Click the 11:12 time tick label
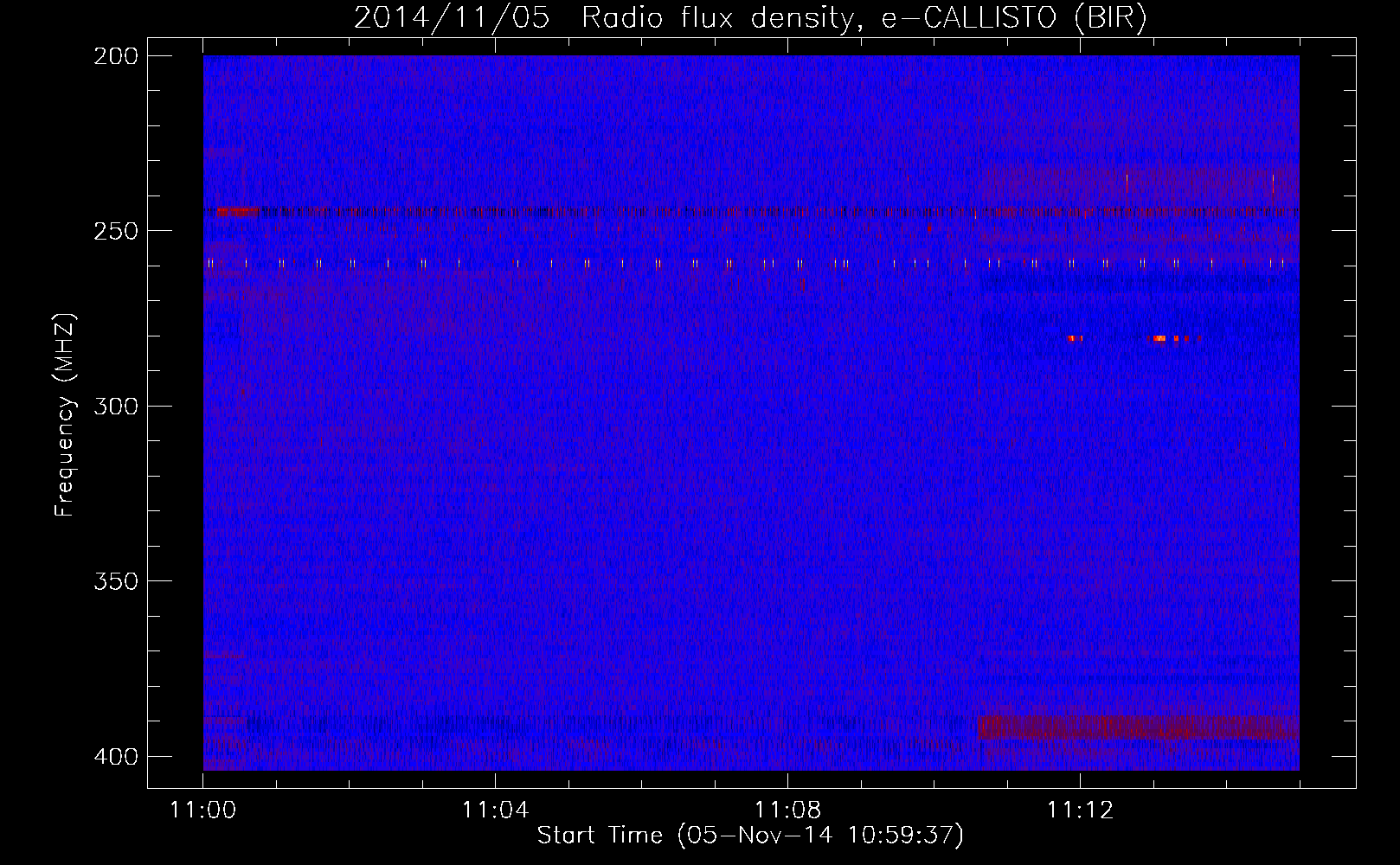1400x865 pixels. (1080, 811)
